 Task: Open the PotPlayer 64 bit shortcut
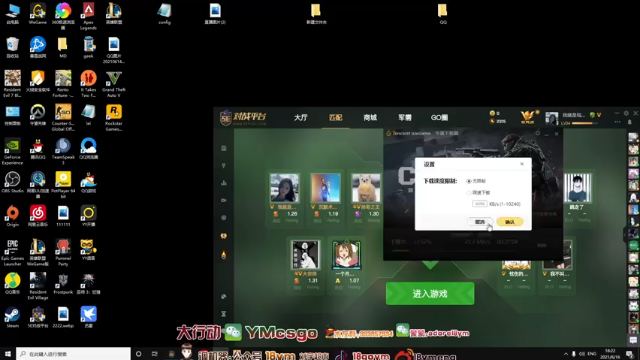tap(63, 185)
